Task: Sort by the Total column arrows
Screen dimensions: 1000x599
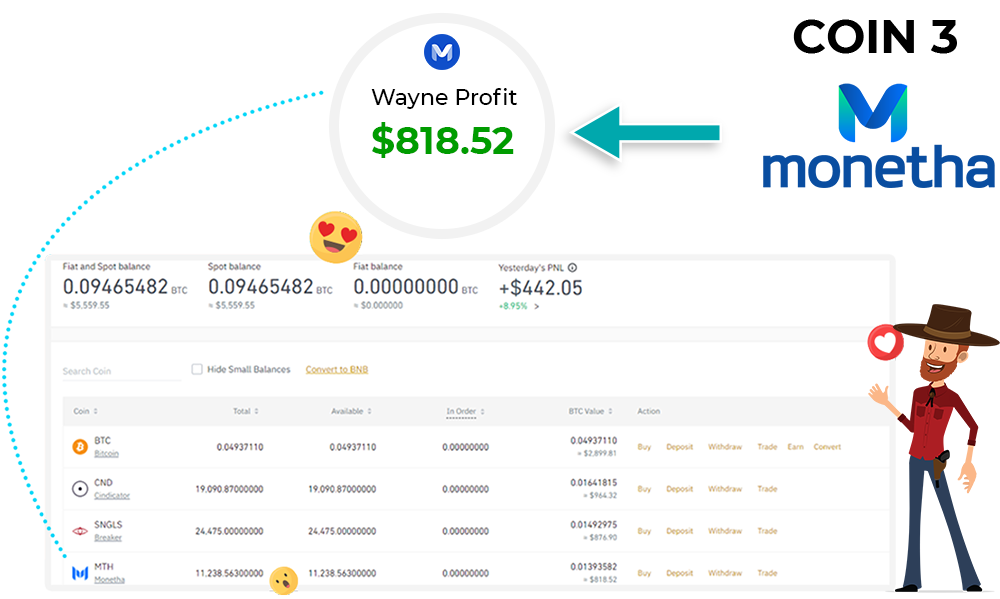Action: (256, 411)
